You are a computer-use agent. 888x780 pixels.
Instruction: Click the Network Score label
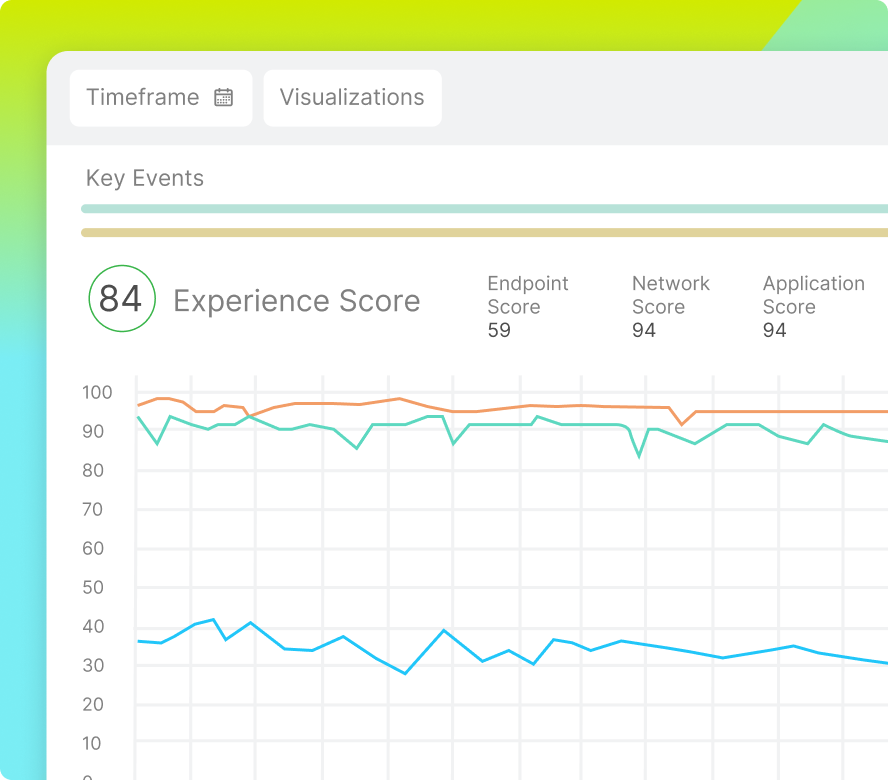pos(671,295)
